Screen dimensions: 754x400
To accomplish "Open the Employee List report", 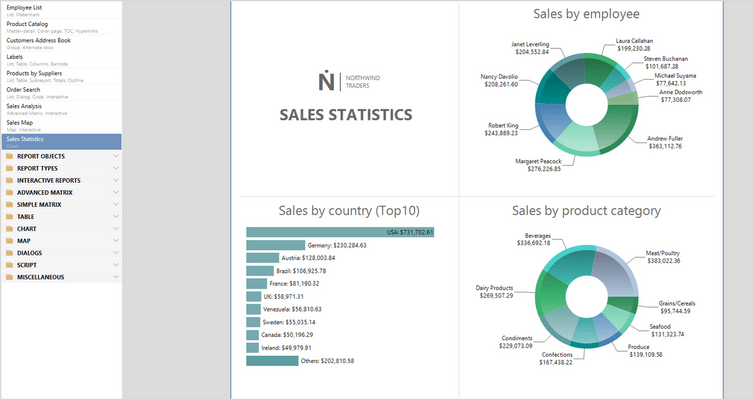I will (x=24, y=8).
